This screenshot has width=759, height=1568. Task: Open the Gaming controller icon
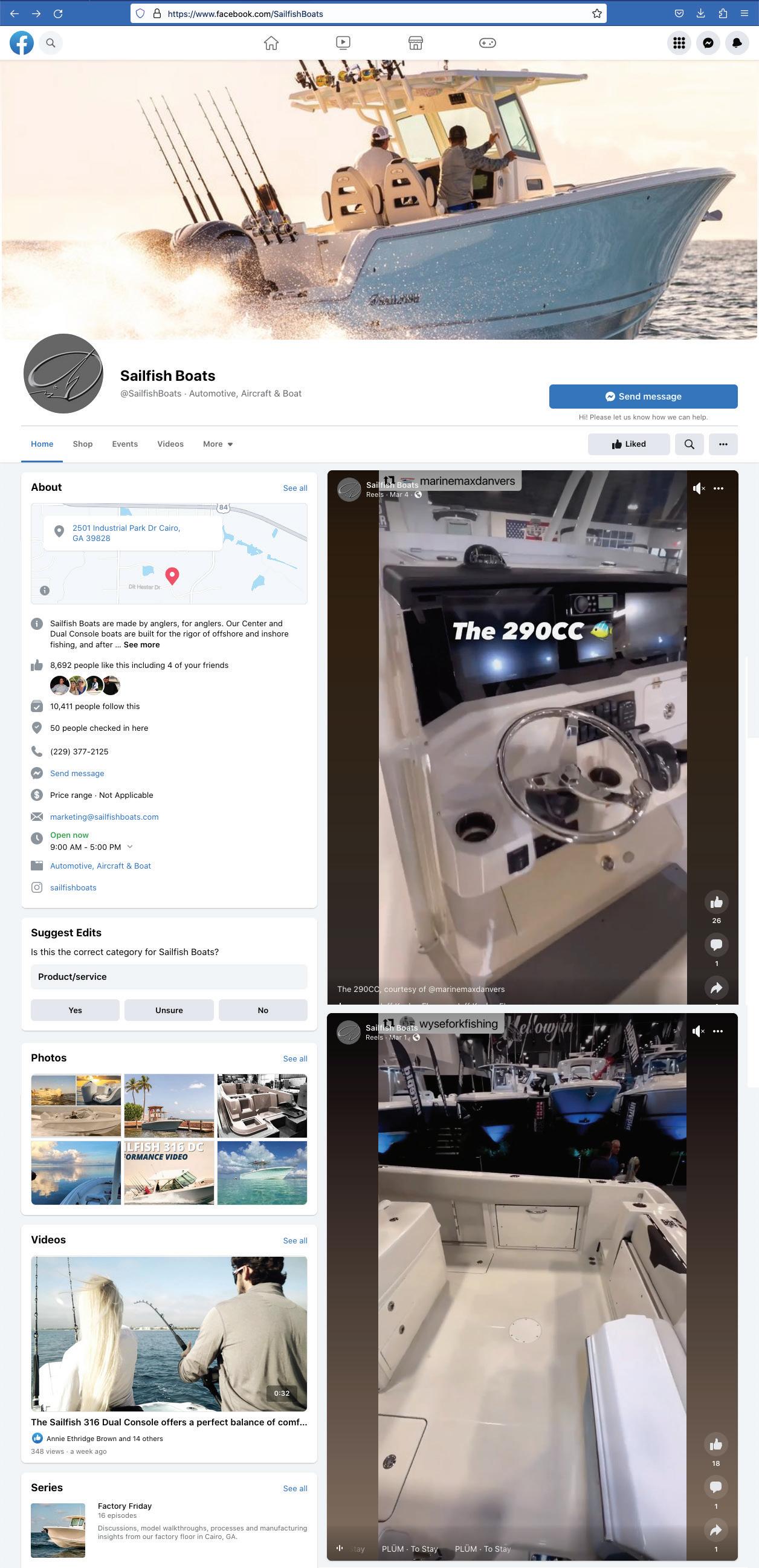pyautogui.click(x=488, y=43)
